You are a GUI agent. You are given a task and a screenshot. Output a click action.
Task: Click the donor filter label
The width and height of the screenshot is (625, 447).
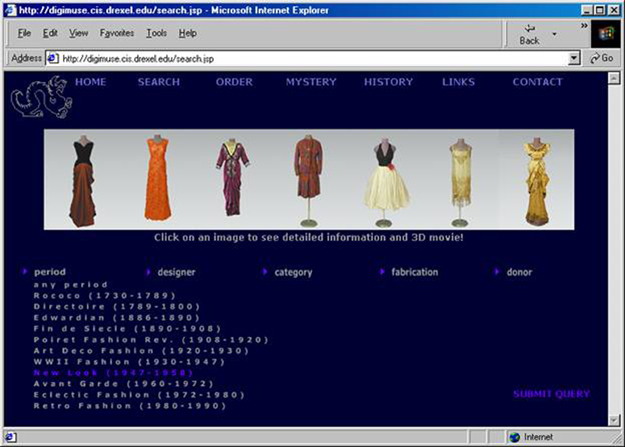519,272
